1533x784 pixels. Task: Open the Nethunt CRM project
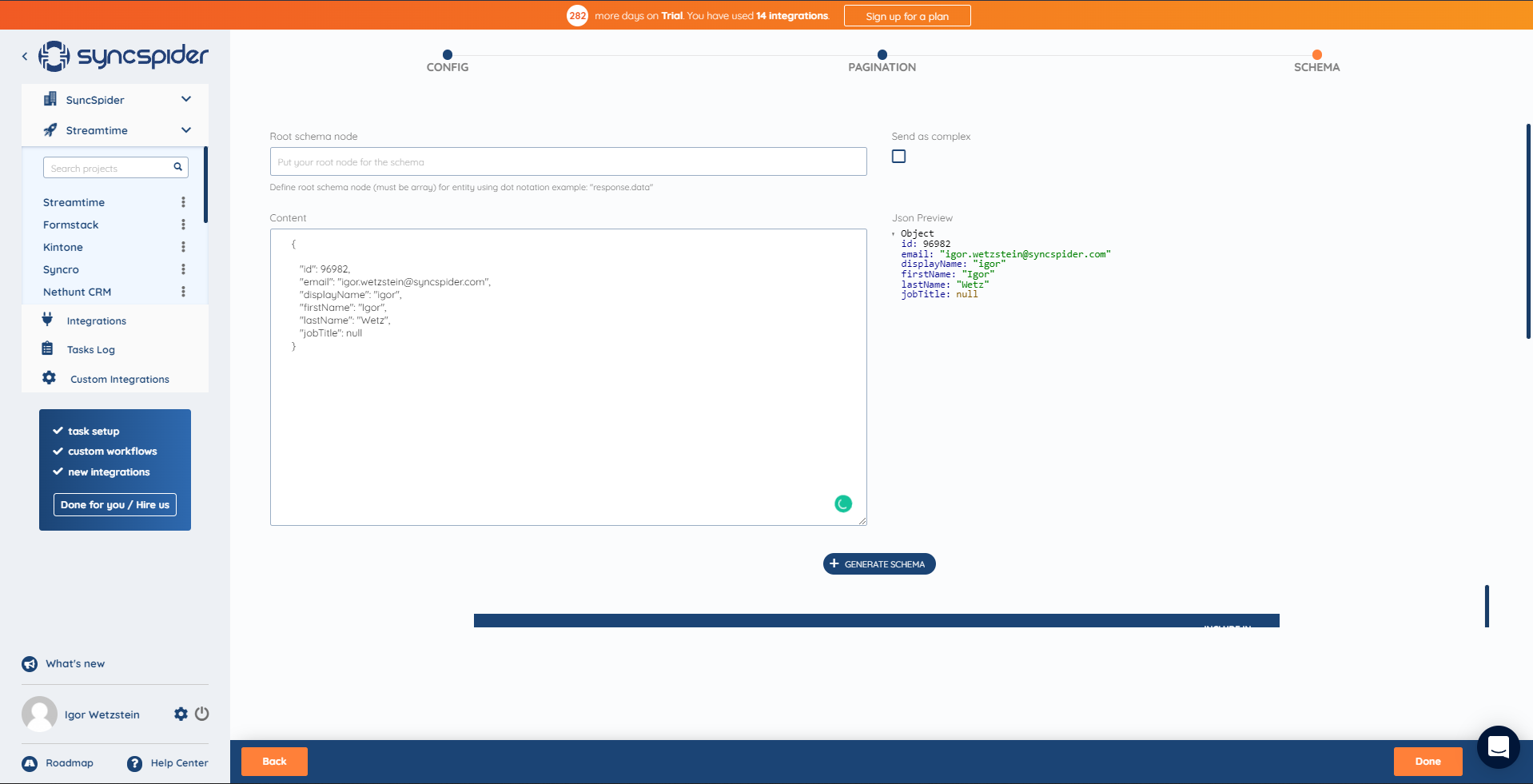(77, 292)
